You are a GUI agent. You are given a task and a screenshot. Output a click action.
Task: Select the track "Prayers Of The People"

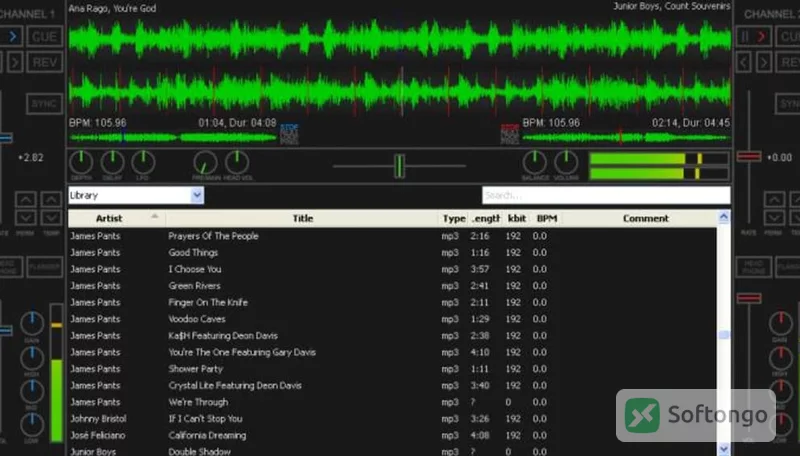(392, 236)
